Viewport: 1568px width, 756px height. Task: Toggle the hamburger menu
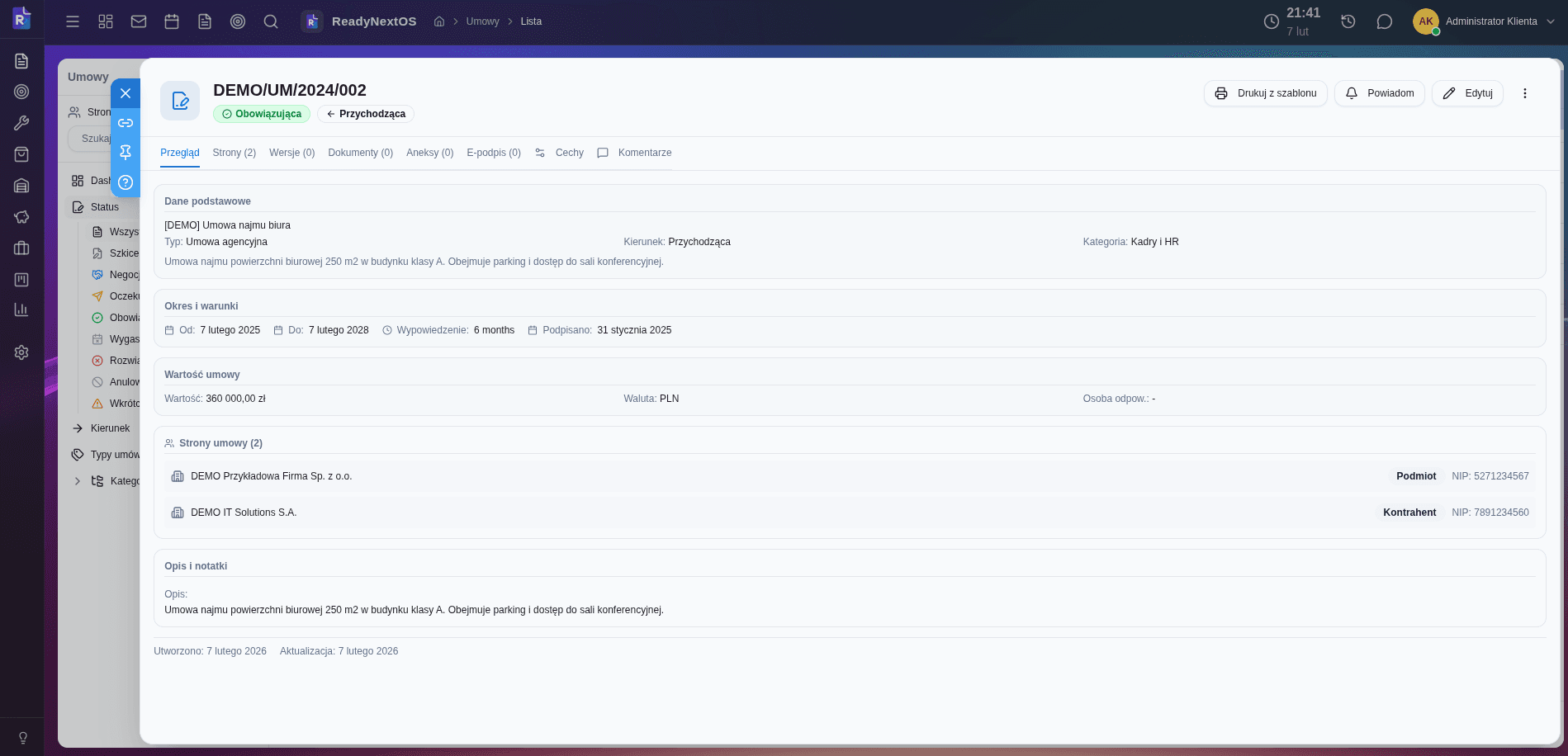click(x=73, y=21)
